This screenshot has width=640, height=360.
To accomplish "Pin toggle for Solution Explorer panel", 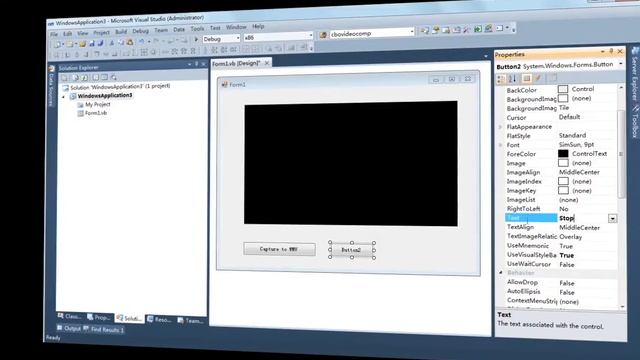I will click(197, 64).
